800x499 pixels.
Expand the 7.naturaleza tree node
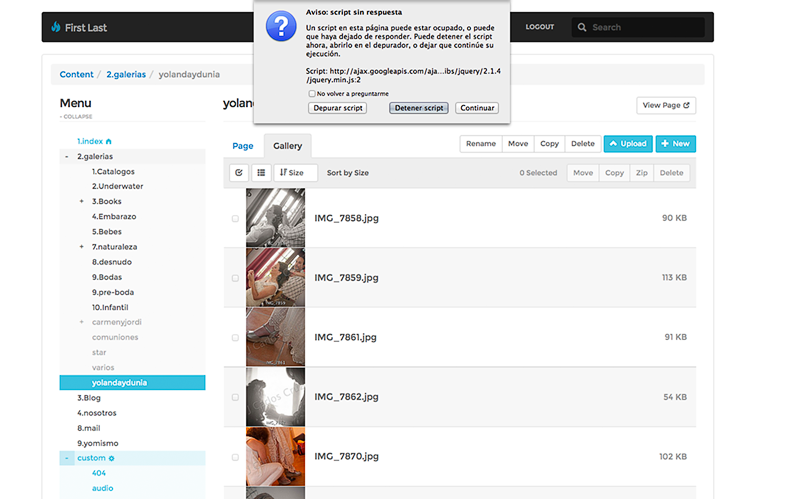[82, 247]
